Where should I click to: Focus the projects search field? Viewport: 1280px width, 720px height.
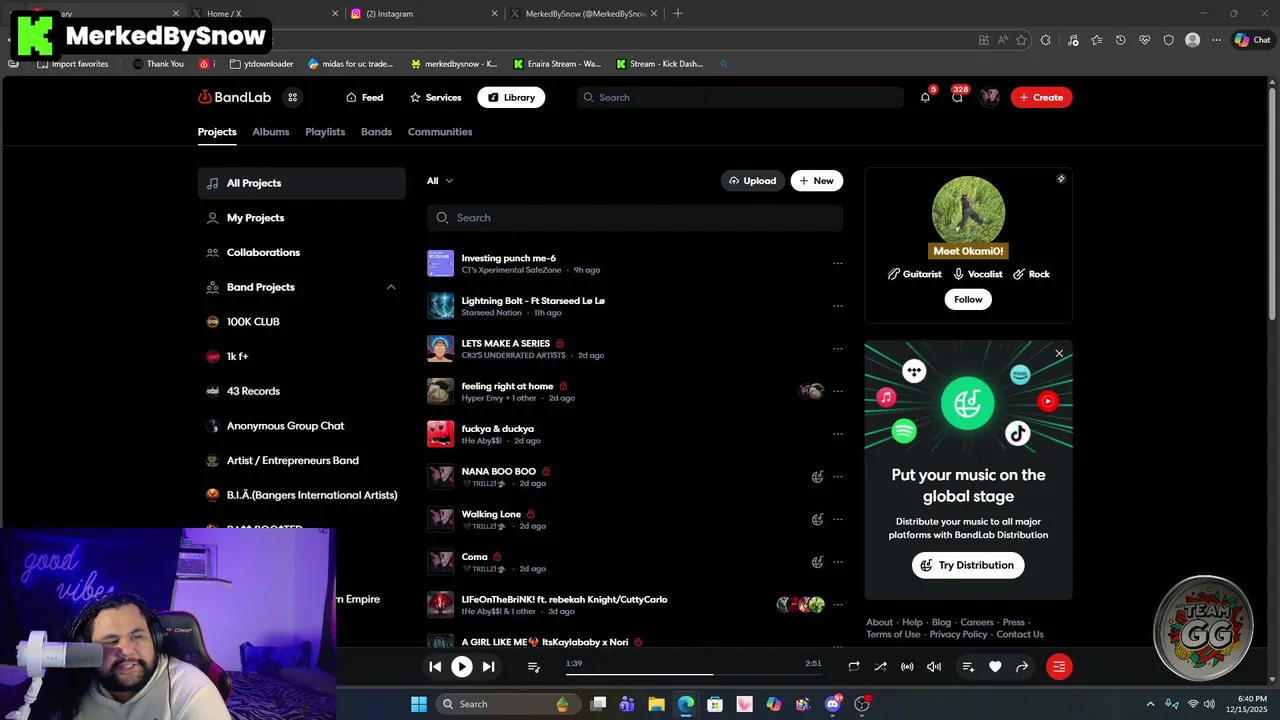635,218
